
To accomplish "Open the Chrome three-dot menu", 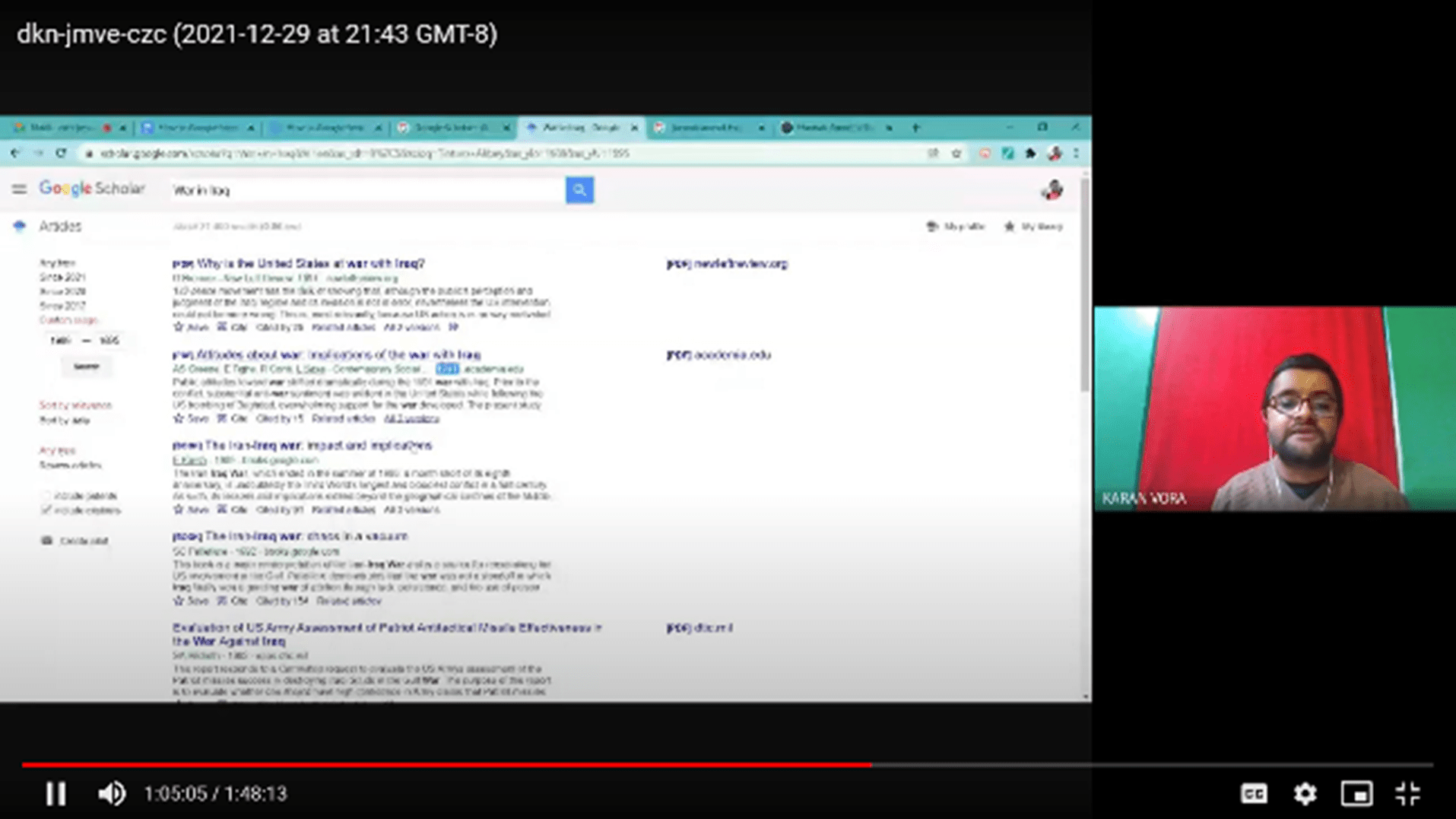I will point(1076,154).
